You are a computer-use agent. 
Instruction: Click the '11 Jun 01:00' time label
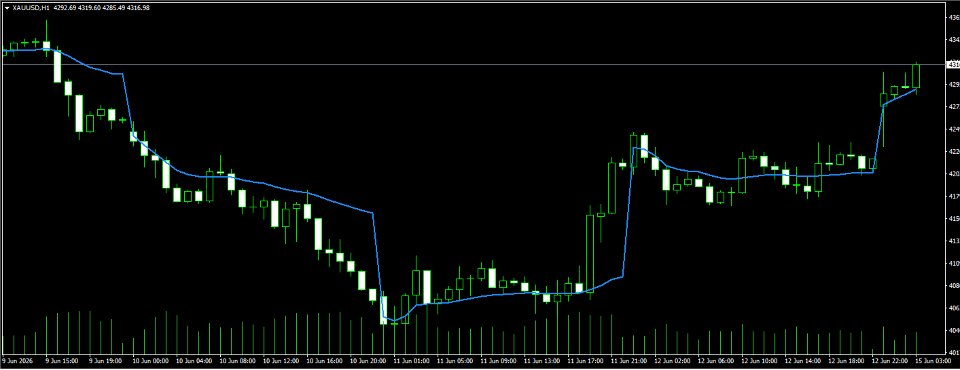click(x=411, y=361)
